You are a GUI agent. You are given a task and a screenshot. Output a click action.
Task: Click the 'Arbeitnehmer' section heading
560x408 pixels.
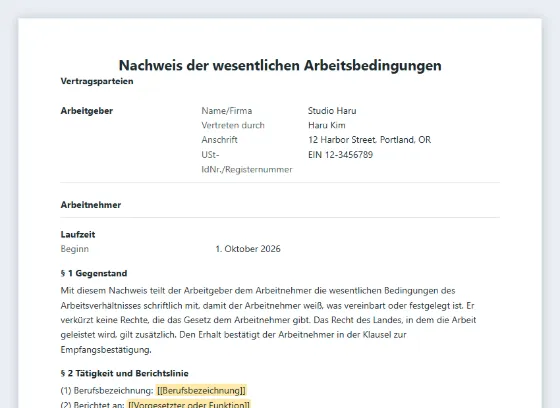[x=91, y=205]
